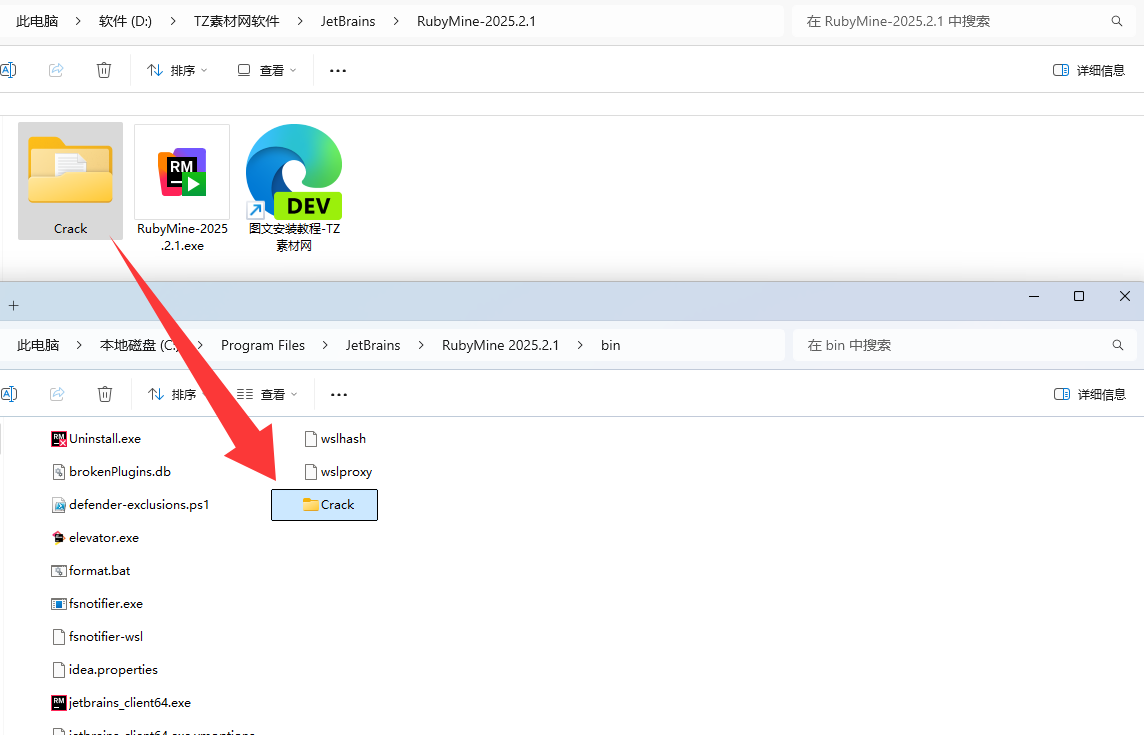Click the delete icon in the top window toolbar
Image resolution: width=1144 pixels, height=735 pixels.
point(104,70)
